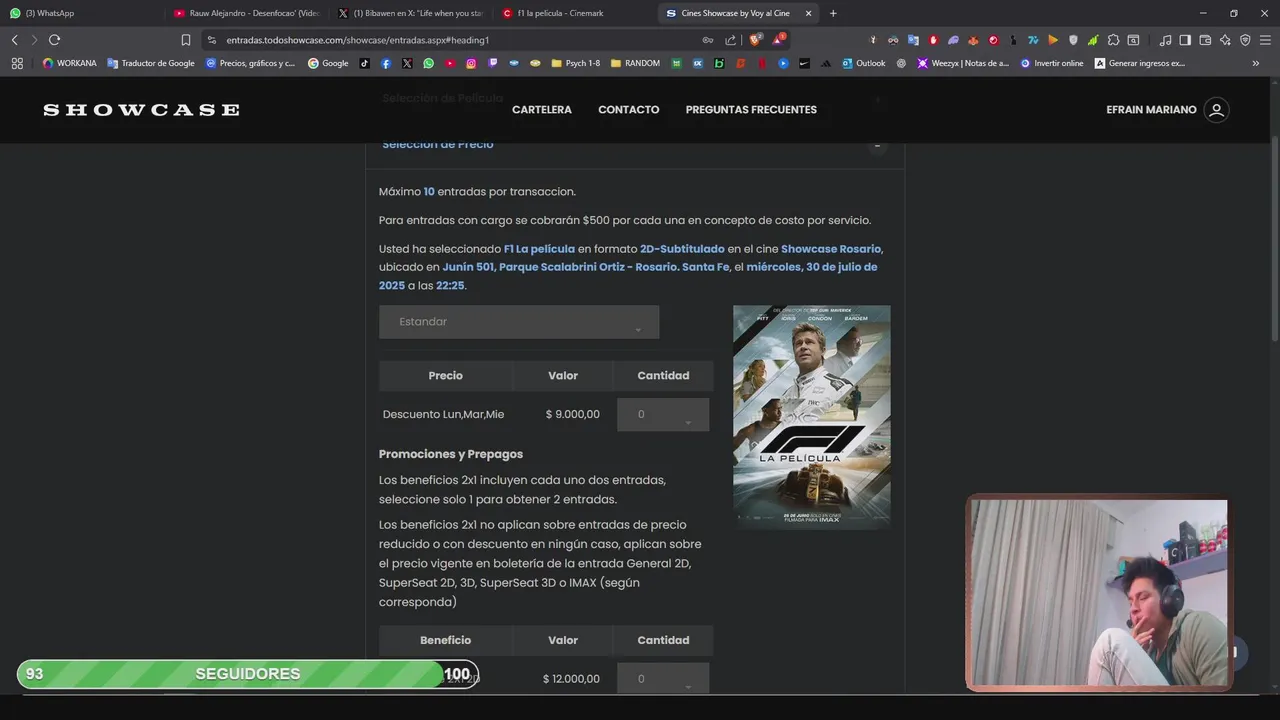This screenshot has width=1280, height=720.
Task: Open the Outlook bookmark
Action: 864,63
